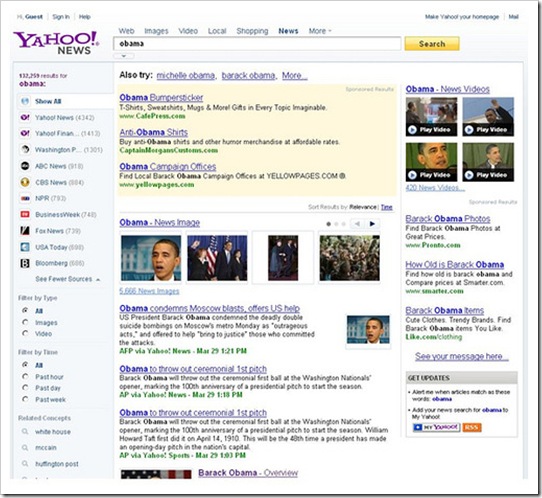Select the Images type filter radio
This screenshot has height=498, width=542.
tap(25, 322)
